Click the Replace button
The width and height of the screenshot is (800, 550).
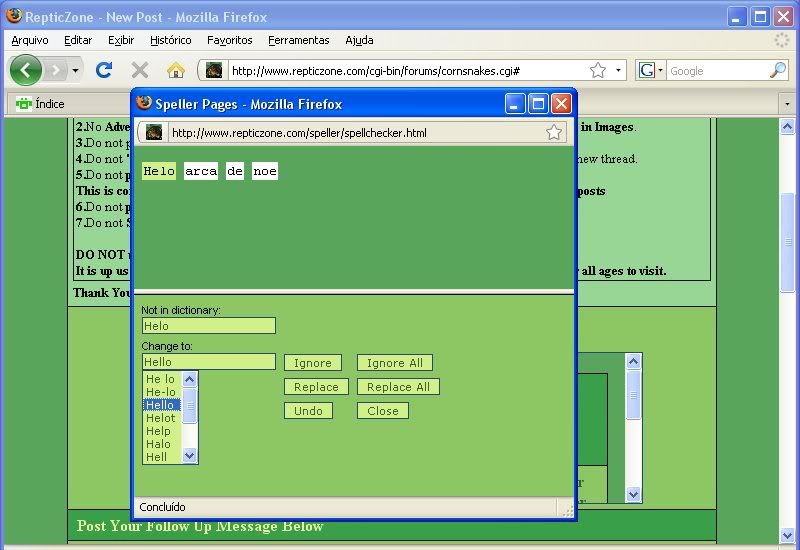click(316, 387)
